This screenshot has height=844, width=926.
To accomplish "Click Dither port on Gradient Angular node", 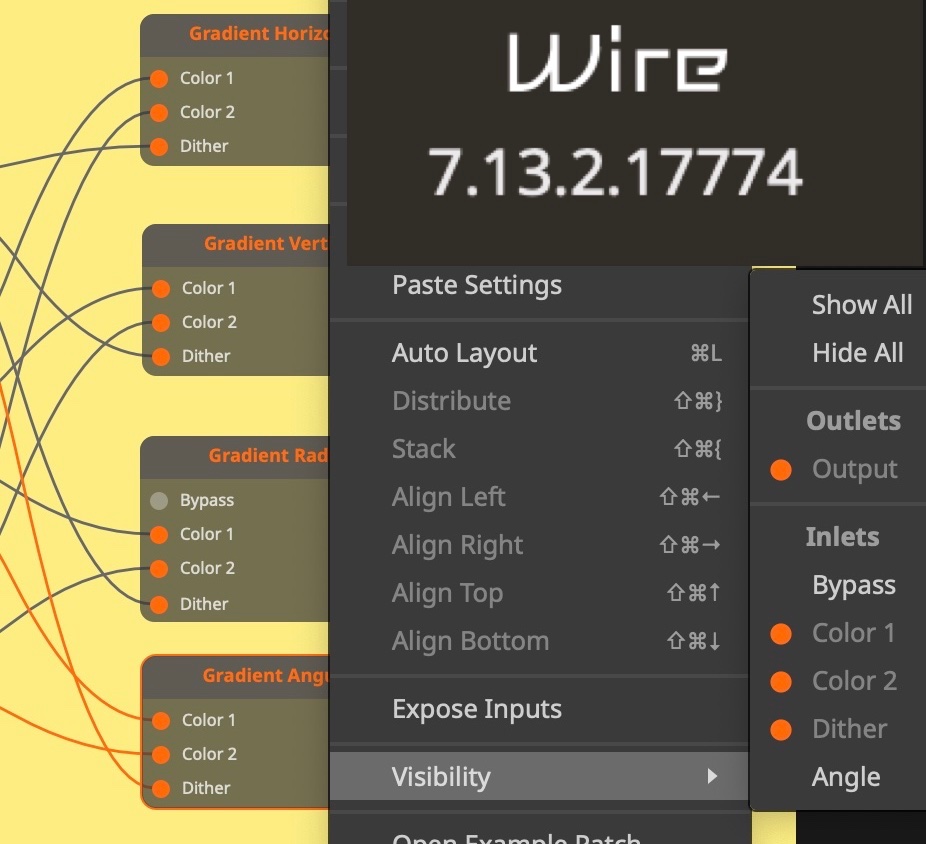I will [x=161, y=788].
